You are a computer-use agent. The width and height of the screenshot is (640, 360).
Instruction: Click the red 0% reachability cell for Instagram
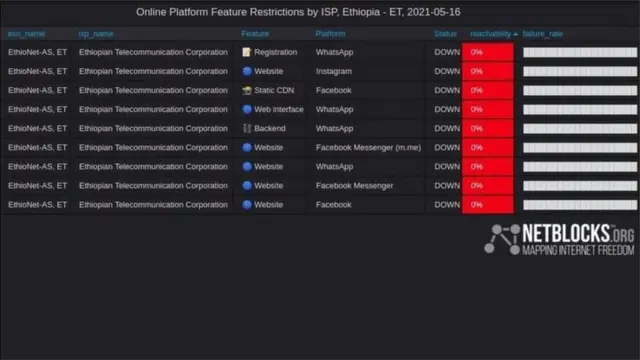coord(488,71)
